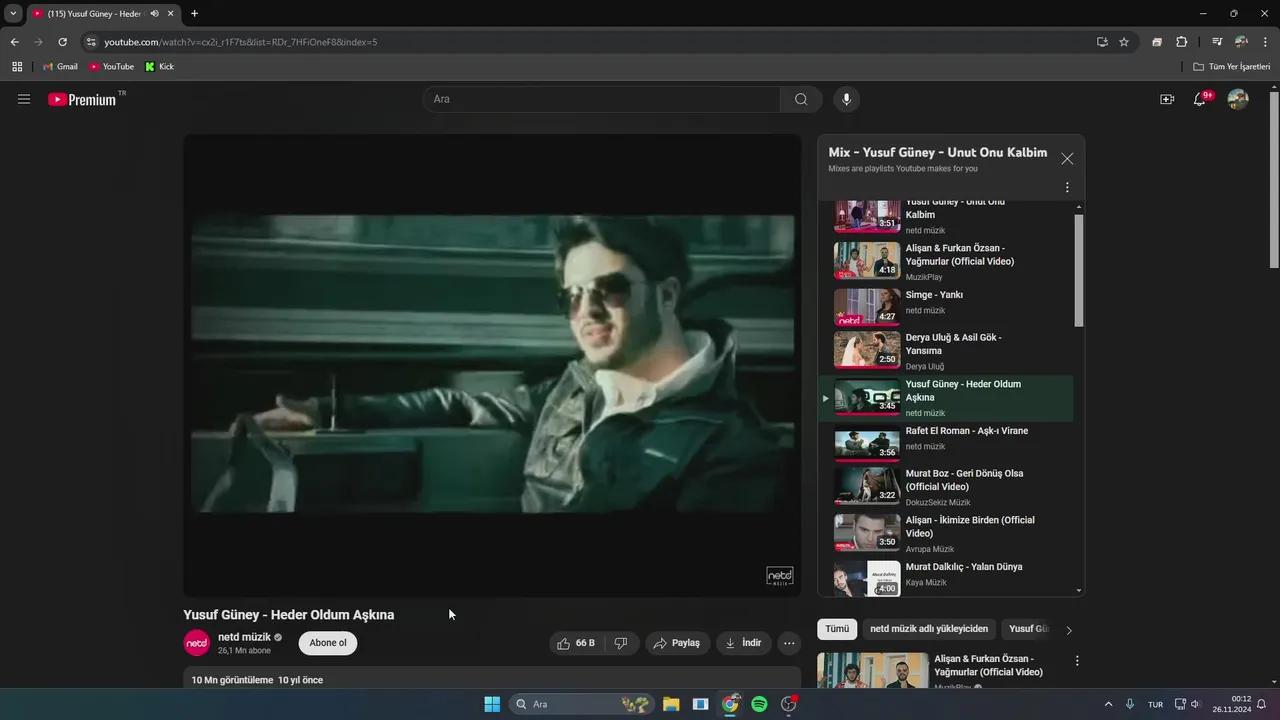The height and width of the screenshot is (720, 1280).
Task: Open the Chrome apps grid shortcut
Action: (x=17, y=67)
